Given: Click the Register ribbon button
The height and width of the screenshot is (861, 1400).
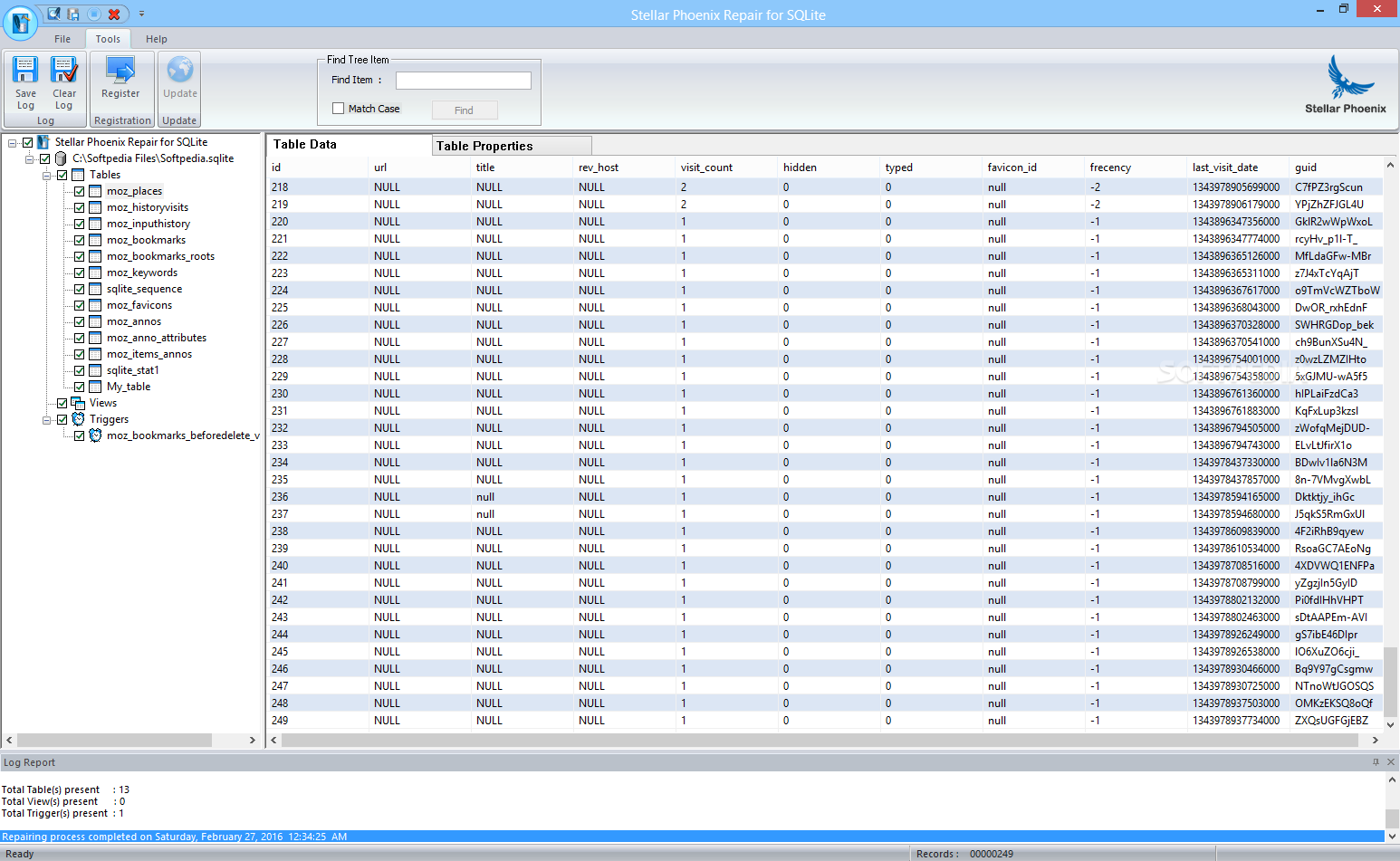Looking at the screenshot, I should 120,79.
